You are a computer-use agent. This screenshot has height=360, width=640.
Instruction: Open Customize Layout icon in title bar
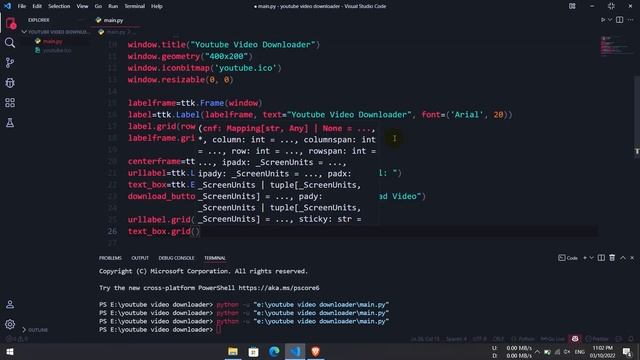point(572,6)
